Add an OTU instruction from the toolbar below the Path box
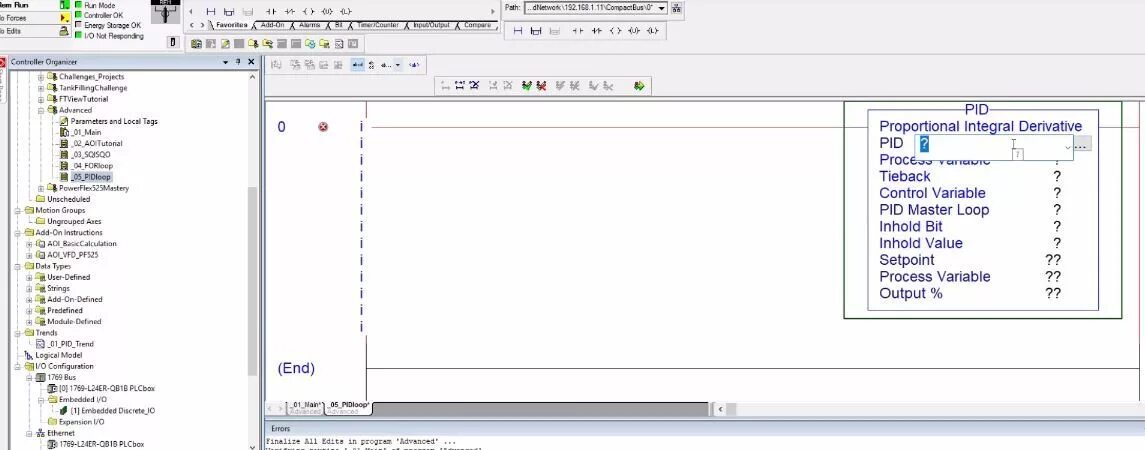 (x=634, y=31)
